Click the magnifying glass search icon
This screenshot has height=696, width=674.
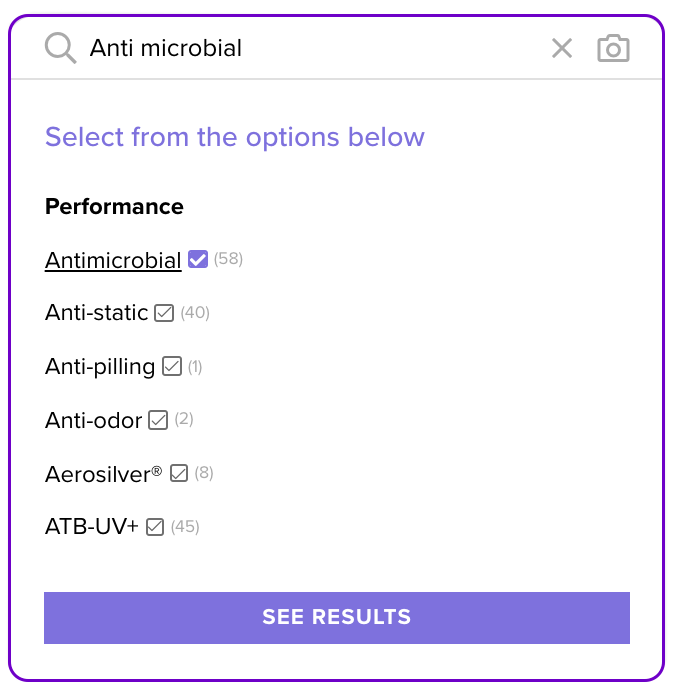(x=60, y=48)
